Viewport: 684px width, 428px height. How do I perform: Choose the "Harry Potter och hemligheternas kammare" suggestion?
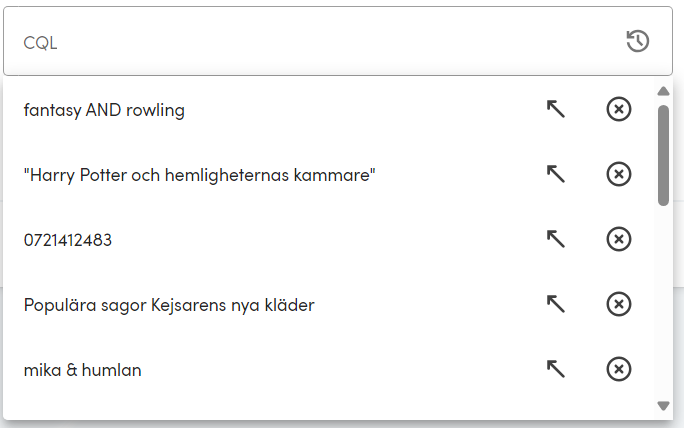[199, 175]
